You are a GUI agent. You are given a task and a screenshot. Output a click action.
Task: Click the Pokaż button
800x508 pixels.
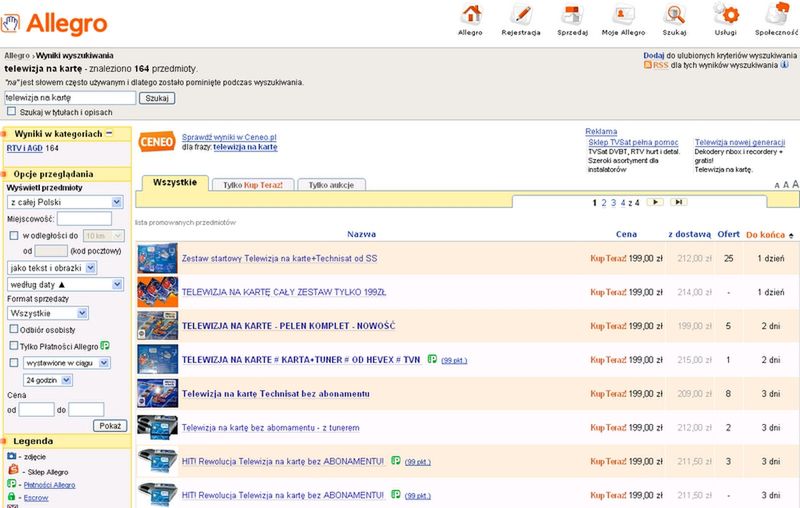(x=110, y=425)
